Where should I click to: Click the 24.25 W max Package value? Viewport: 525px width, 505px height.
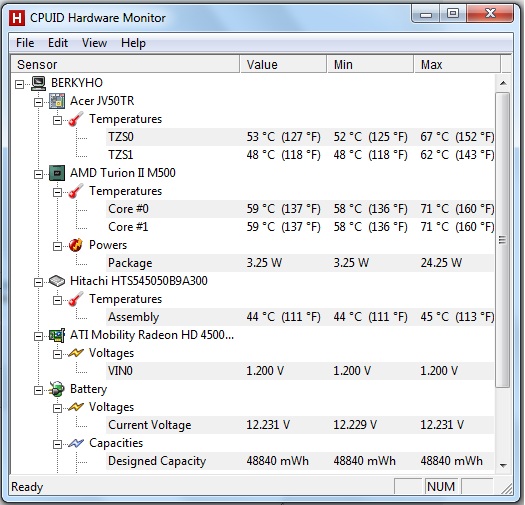coord(441,263)
